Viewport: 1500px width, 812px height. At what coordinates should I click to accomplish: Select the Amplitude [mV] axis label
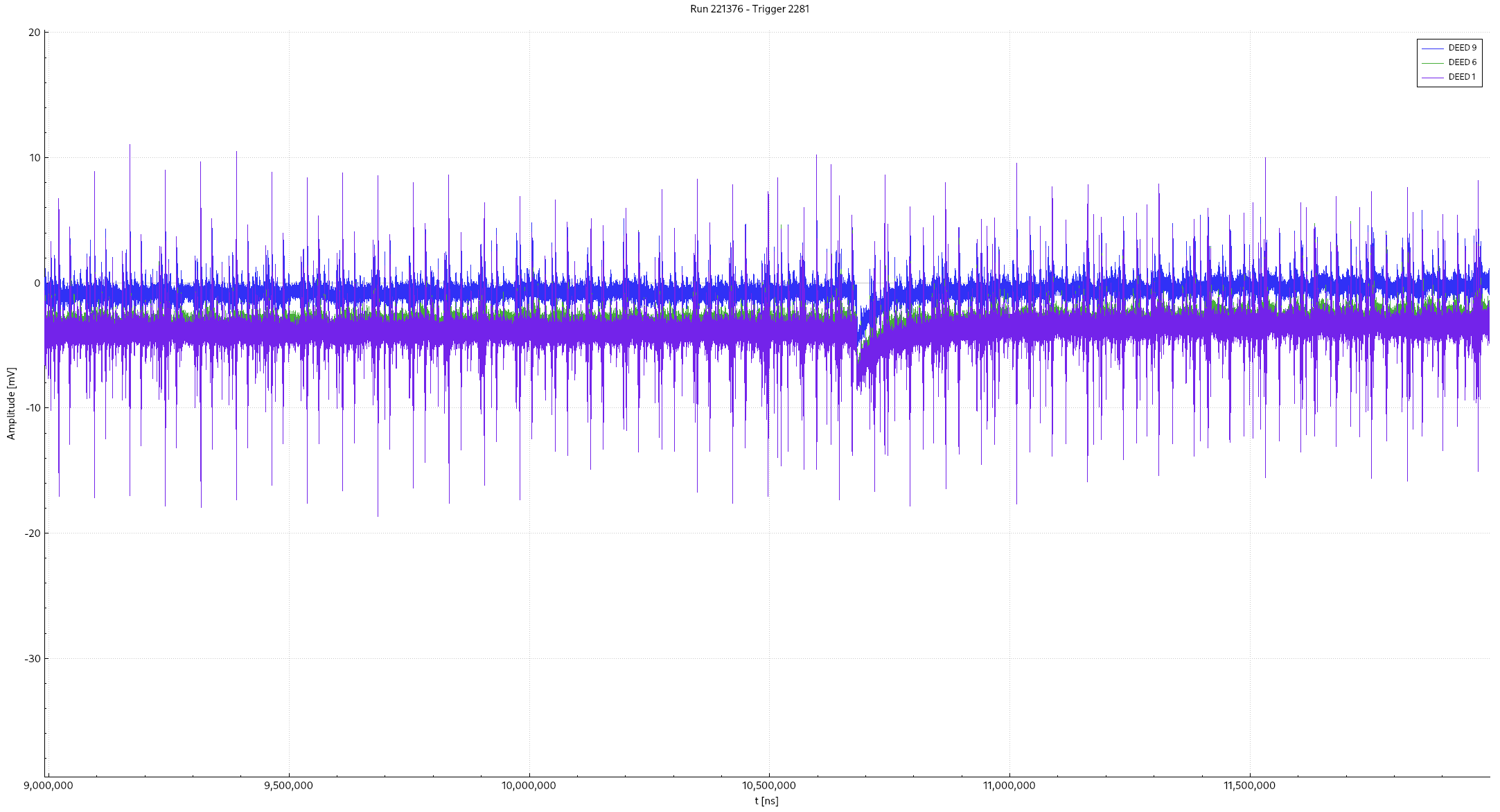click(x=11, y=403)
